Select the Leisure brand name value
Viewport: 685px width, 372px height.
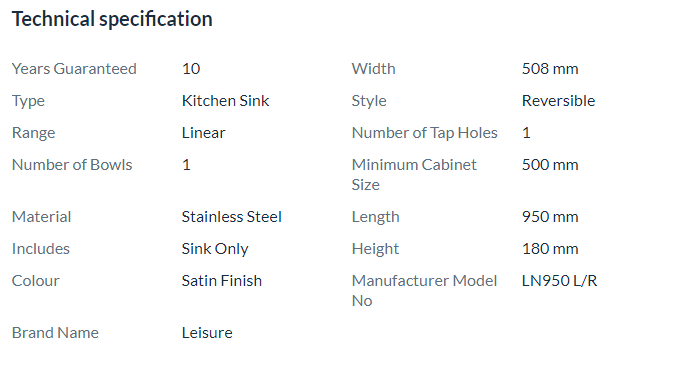pos(207,333)
